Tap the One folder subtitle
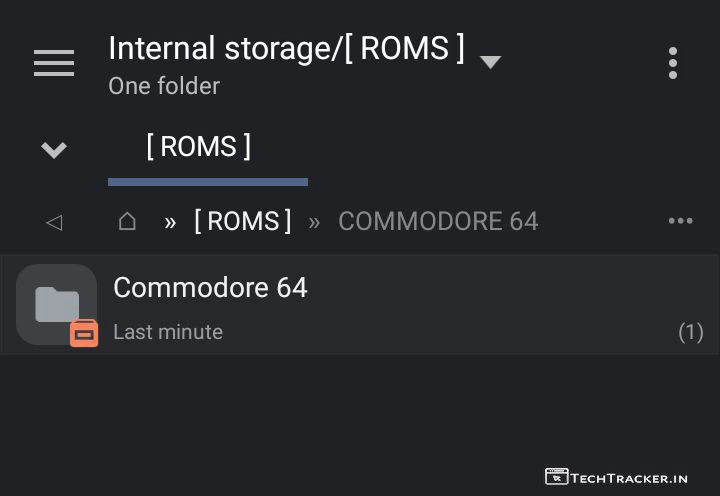The height and width of the screenshot is (496, 720). point(164,86)
